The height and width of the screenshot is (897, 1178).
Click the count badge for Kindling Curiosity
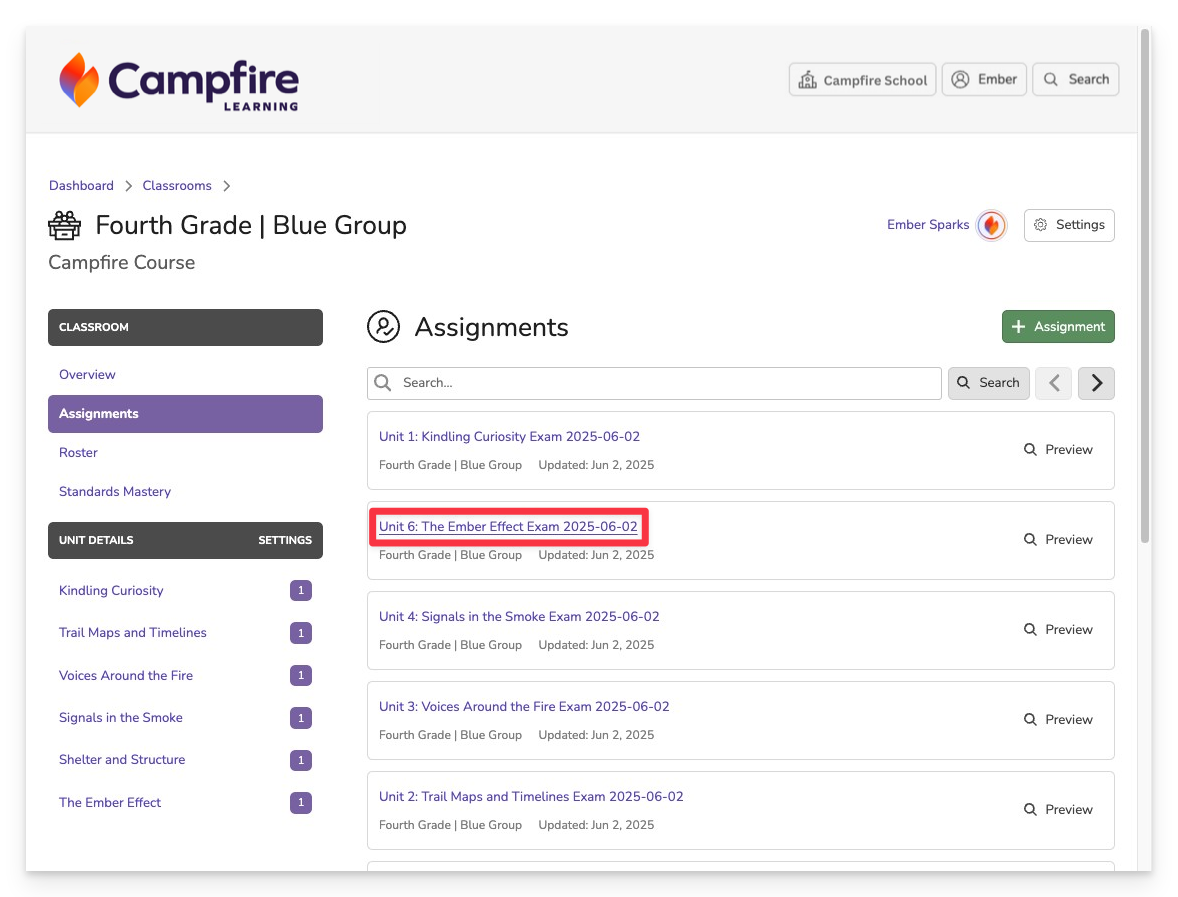[301, 590]
